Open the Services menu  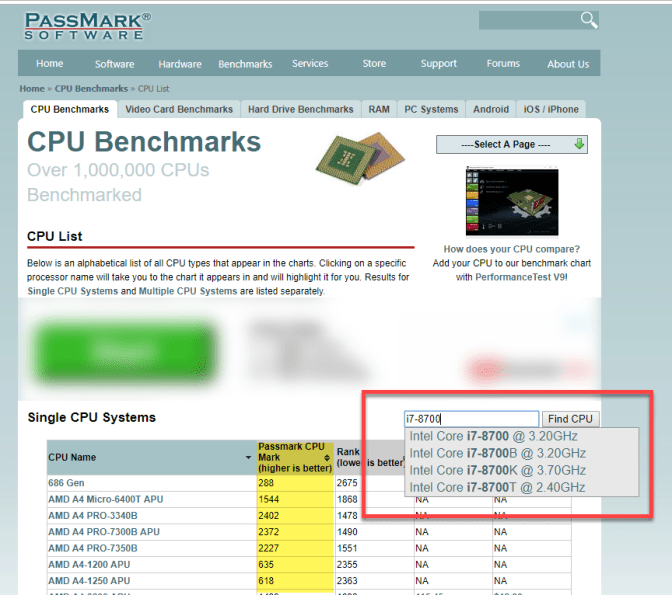point(310,63)
